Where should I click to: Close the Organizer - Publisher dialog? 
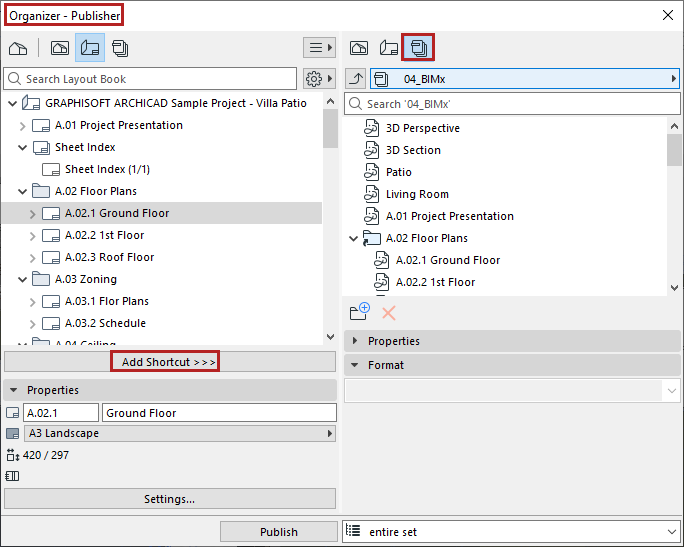pos(667,15)
